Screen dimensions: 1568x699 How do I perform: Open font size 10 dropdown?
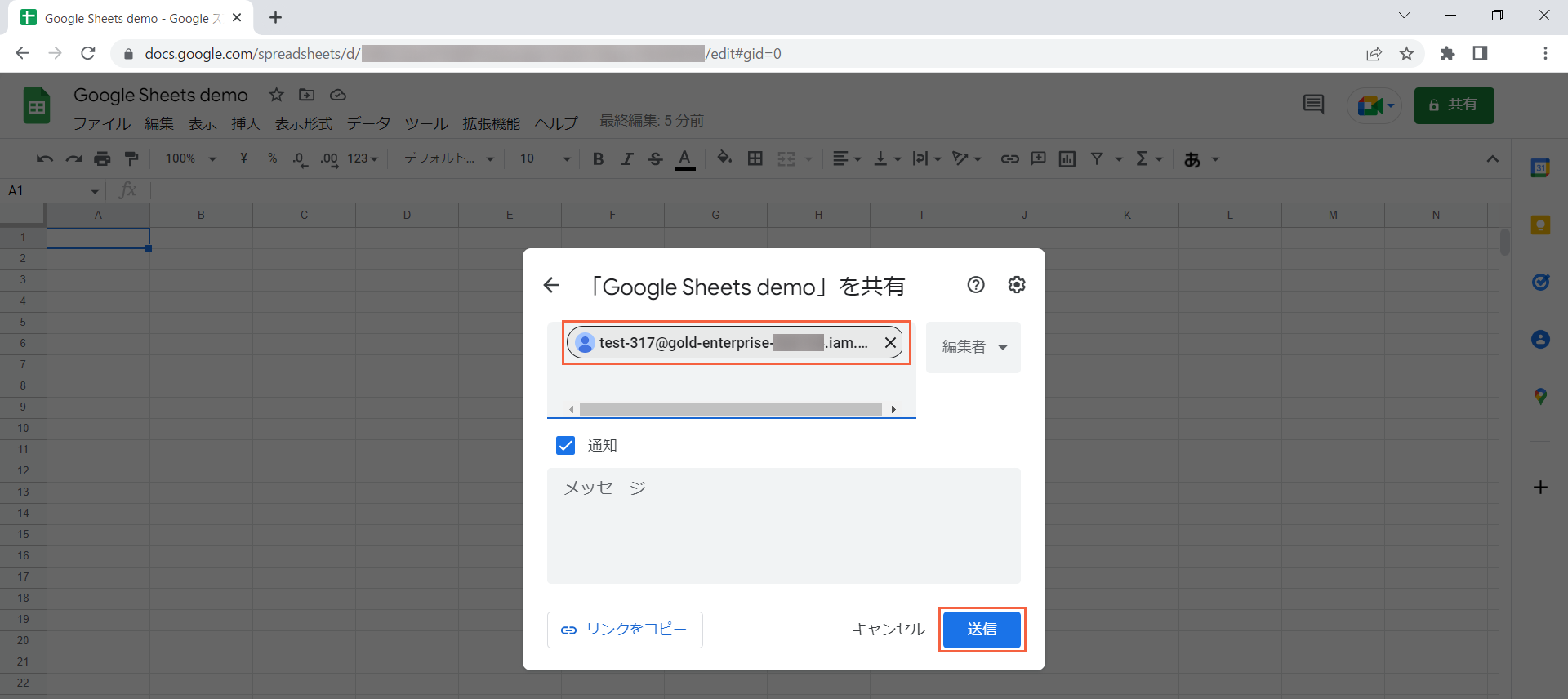[545, 158]
